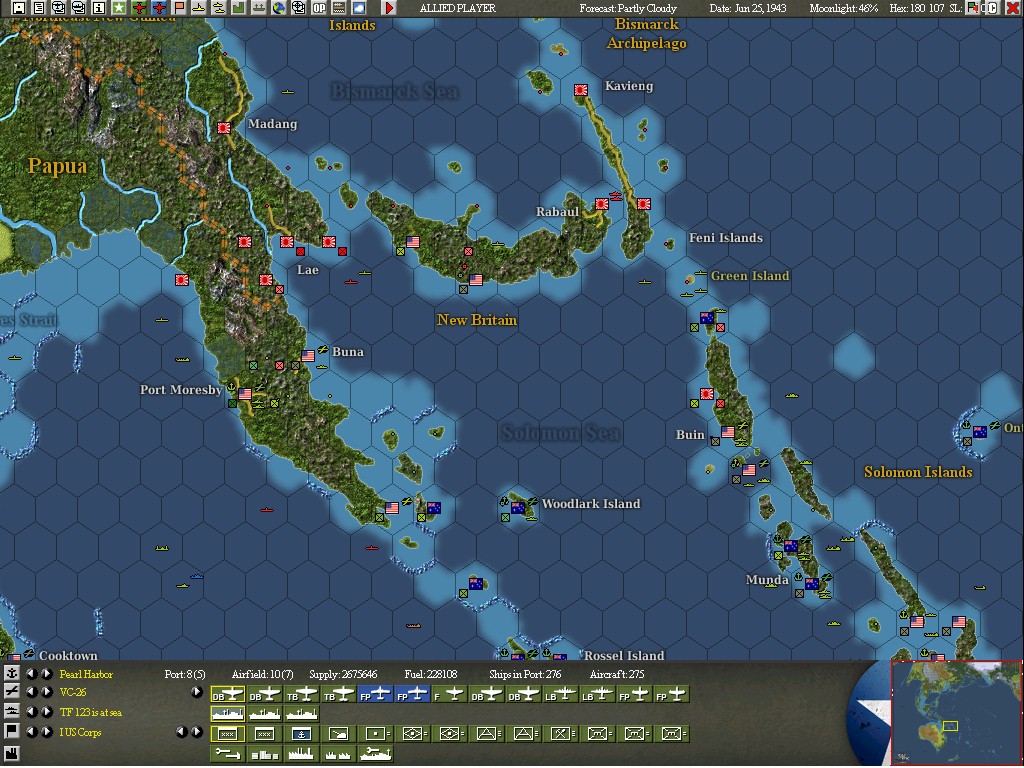Select the ship task forces list icon

[x=12, y=712]
